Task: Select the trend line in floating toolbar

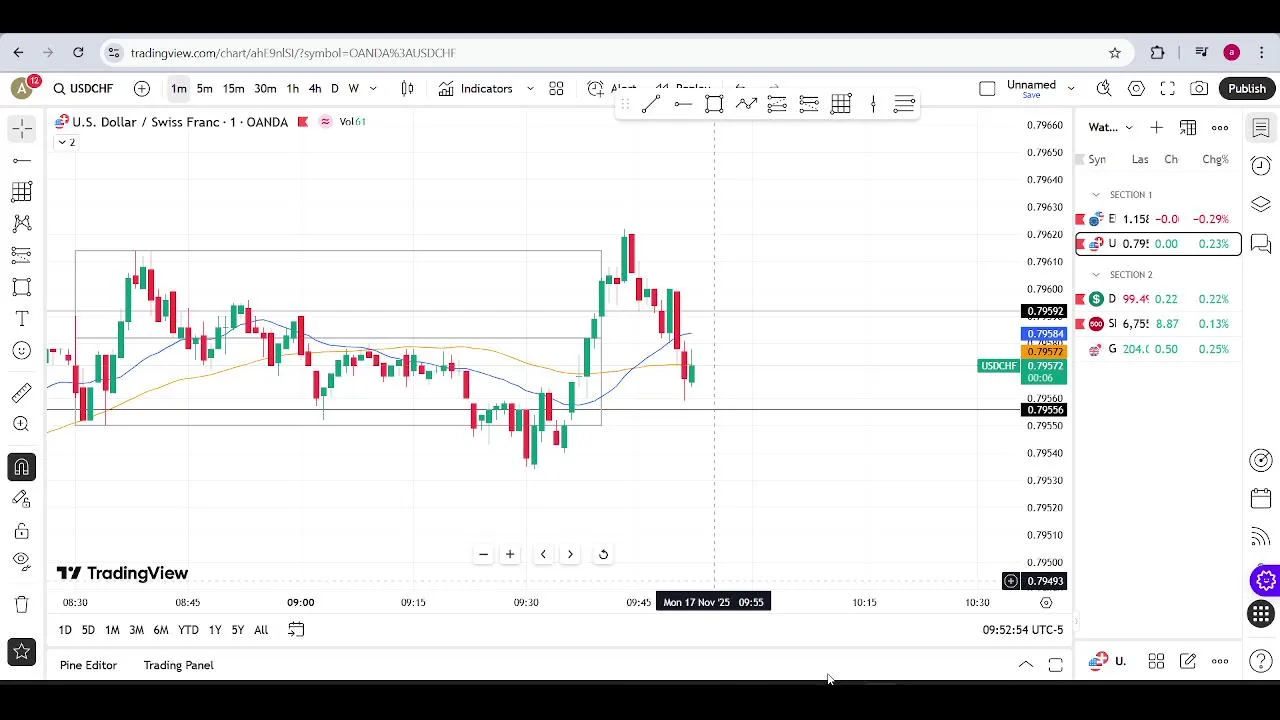Action: (x=650, y=104)
